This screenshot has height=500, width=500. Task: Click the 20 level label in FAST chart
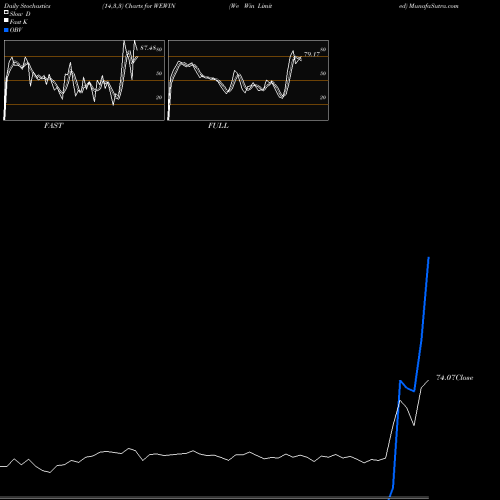click(x=159, y=97)
